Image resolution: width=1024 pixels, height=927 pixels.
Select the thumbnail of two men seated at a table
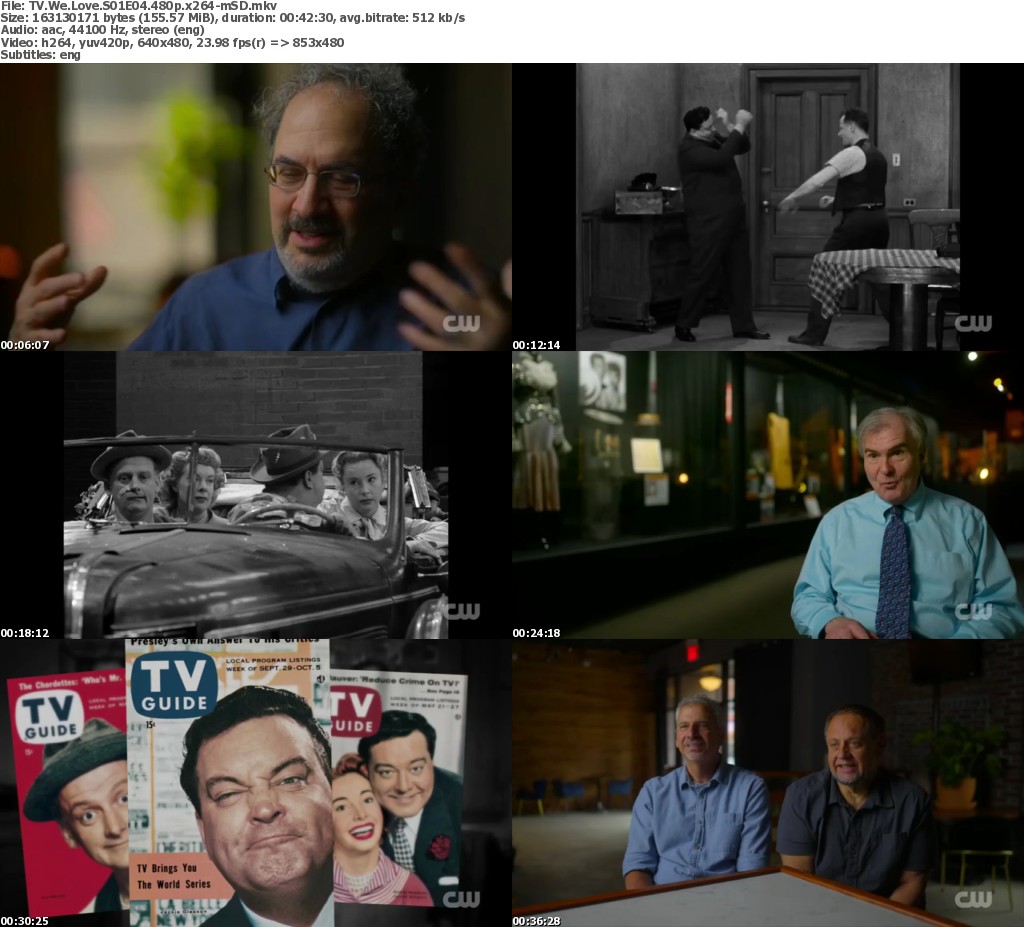pyautogui.click(x=768, y=783)
